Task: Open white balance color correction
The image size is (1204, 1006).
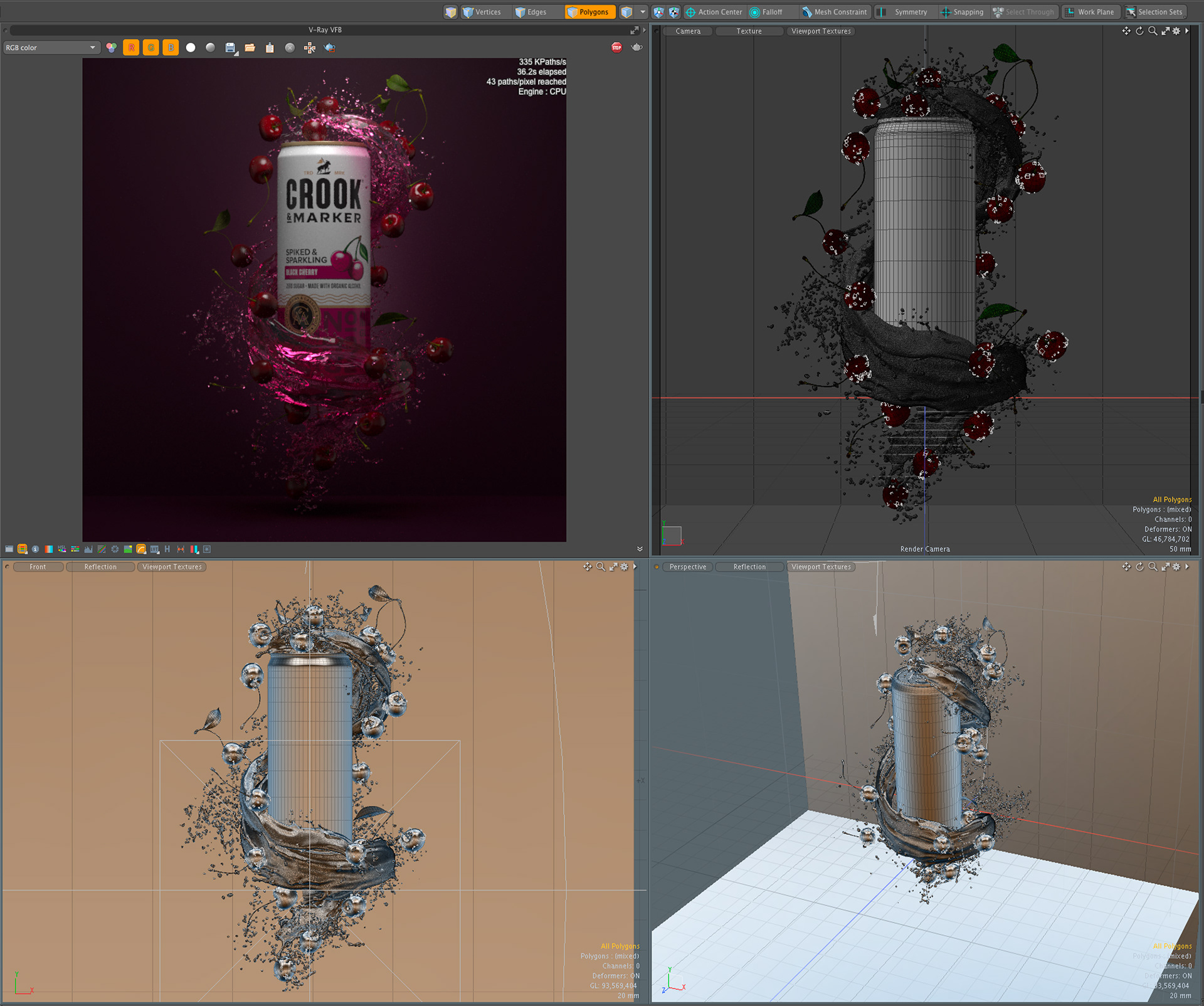Action: [x=49, y=549]
